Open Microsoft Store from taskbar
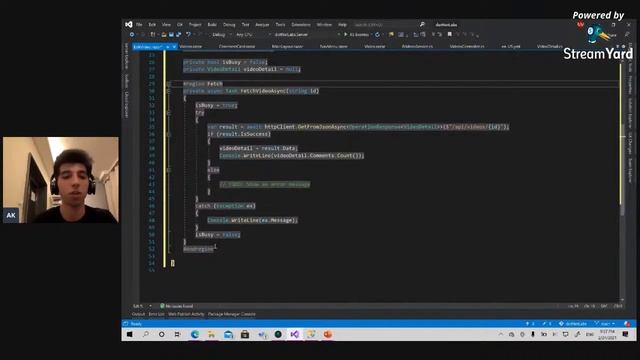This screenshot has height=360, width=640. click(x=245, y=334)
